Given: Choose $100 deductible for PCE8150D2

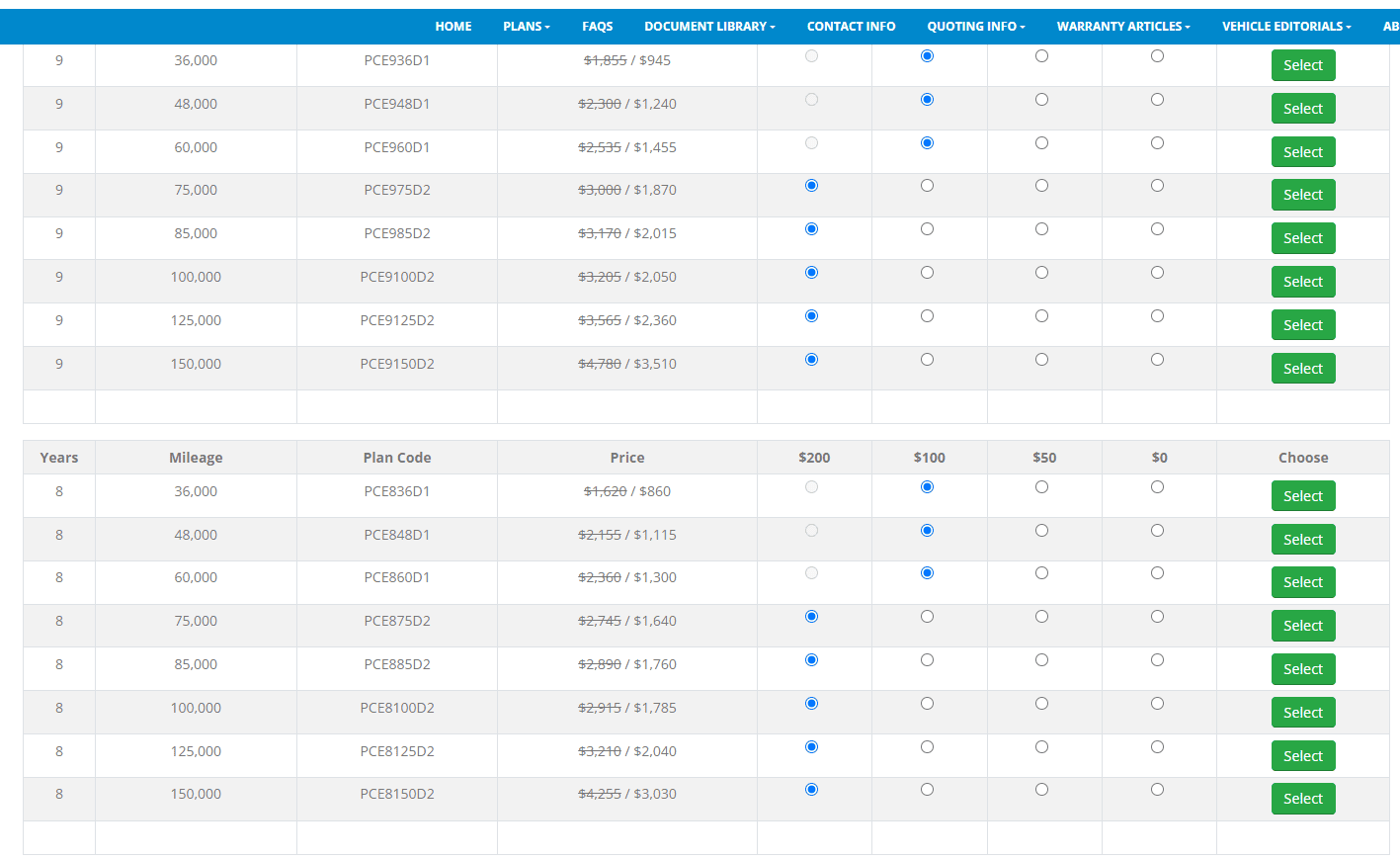Looking at the screenshot, I should [x=927, y=790].
